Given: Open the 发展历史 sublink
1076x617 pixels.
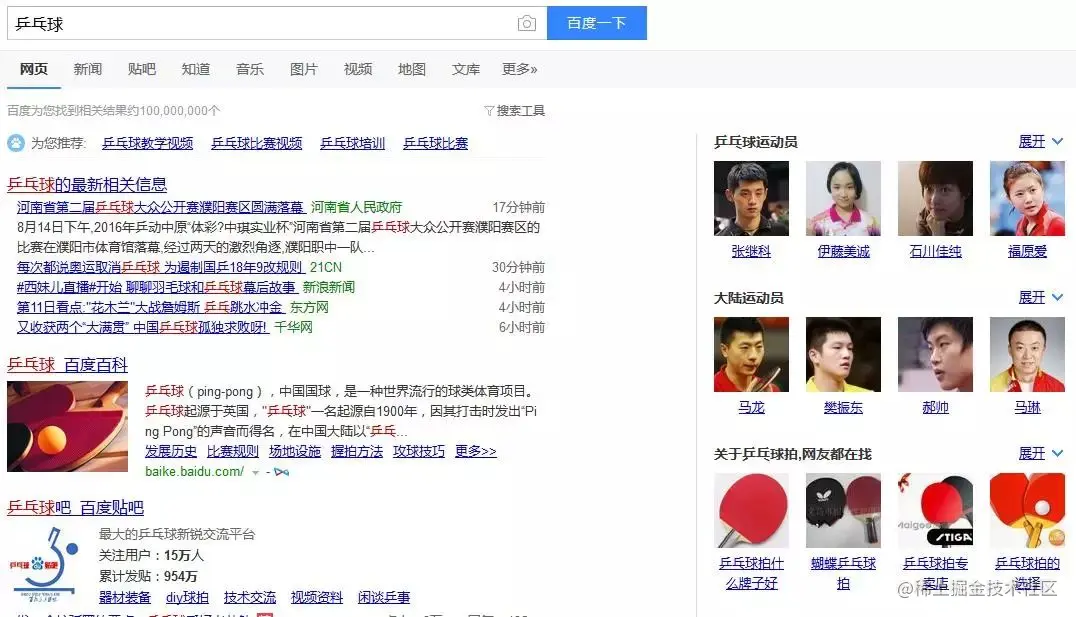Looking at the screenshot, I should (171, 451).
